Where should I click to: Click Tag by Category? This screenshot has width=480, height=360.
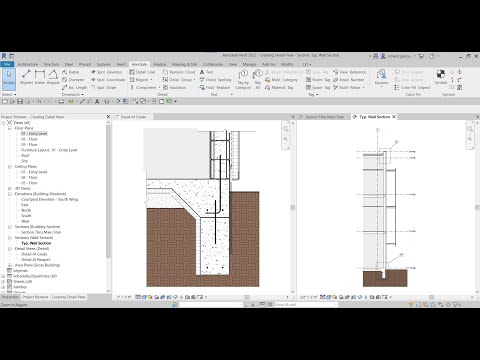(243, 79)
